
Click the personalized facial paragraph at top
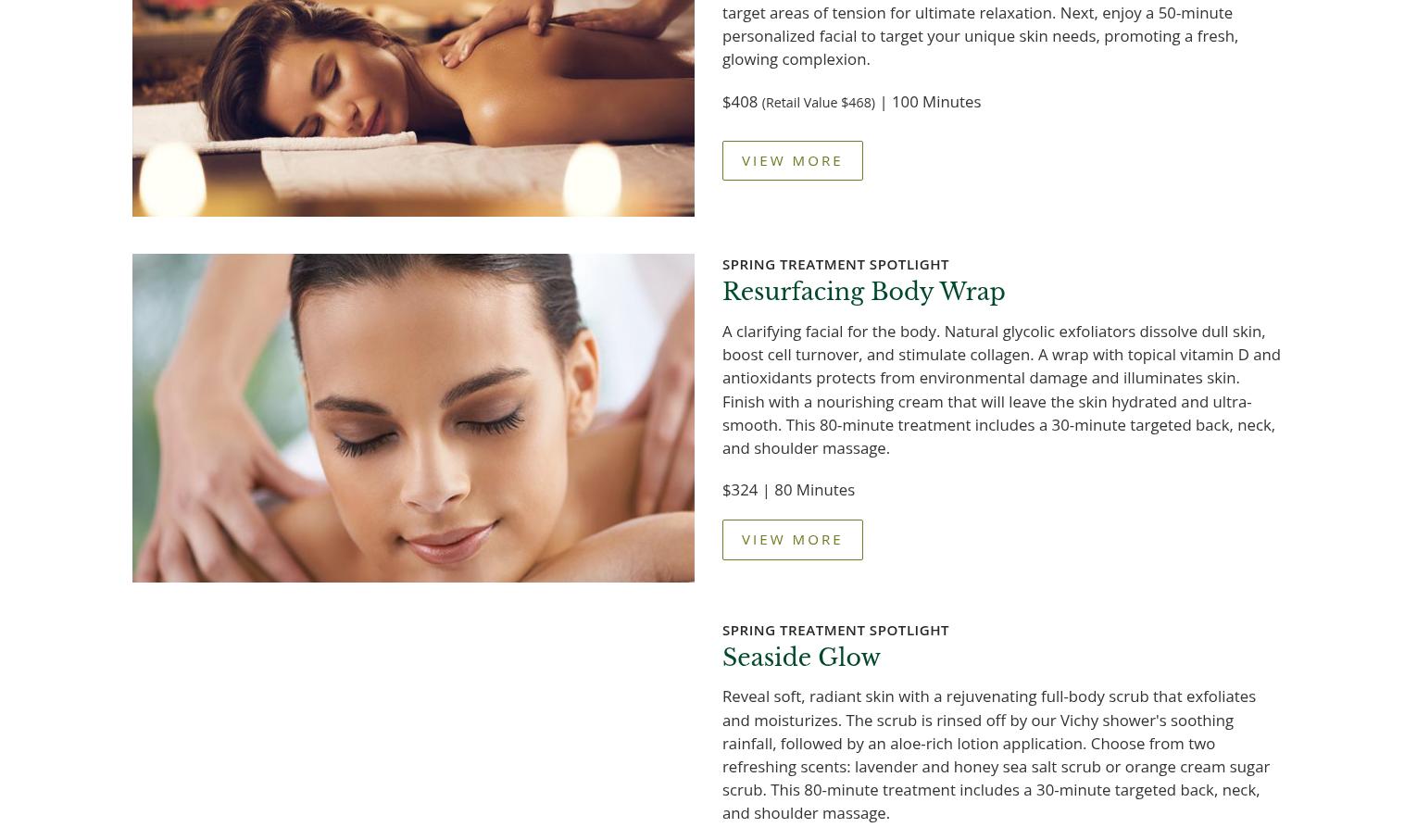980,35
